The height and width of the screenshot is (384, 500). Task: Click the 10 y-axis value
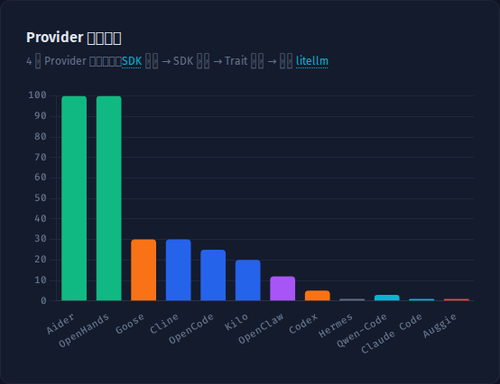point(40,280)
